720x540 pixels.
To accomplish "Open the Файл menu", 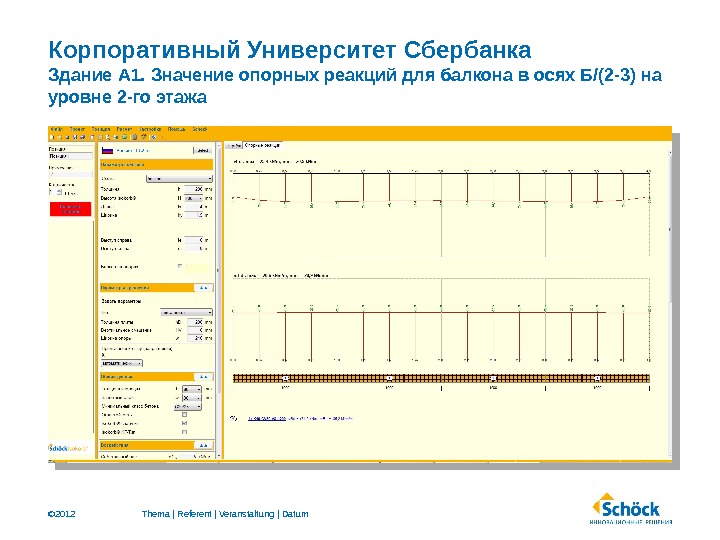I will (x=56, y=129).
